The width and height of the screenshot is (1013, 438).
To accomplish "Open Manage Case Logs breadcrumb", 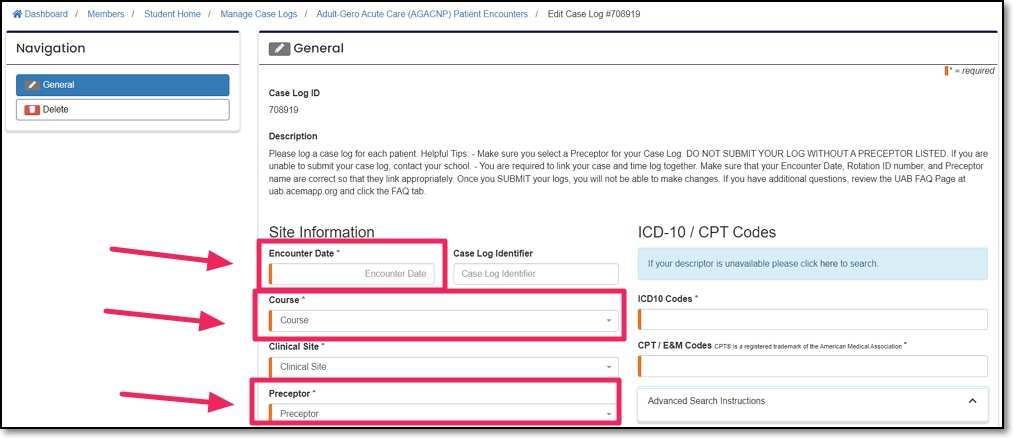I will [259, 14].
